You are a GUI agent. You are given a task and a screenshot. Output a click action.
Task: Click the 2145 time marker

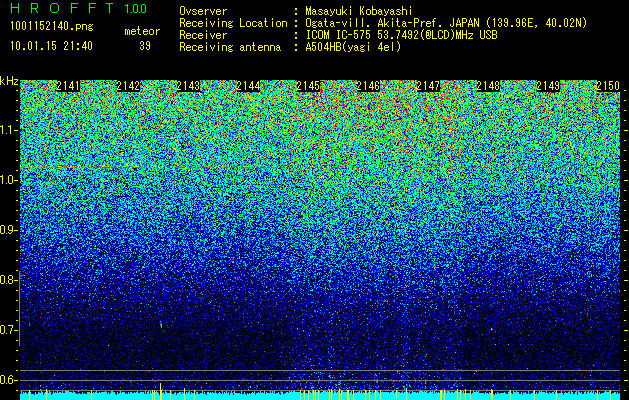[x=308, y=86]
